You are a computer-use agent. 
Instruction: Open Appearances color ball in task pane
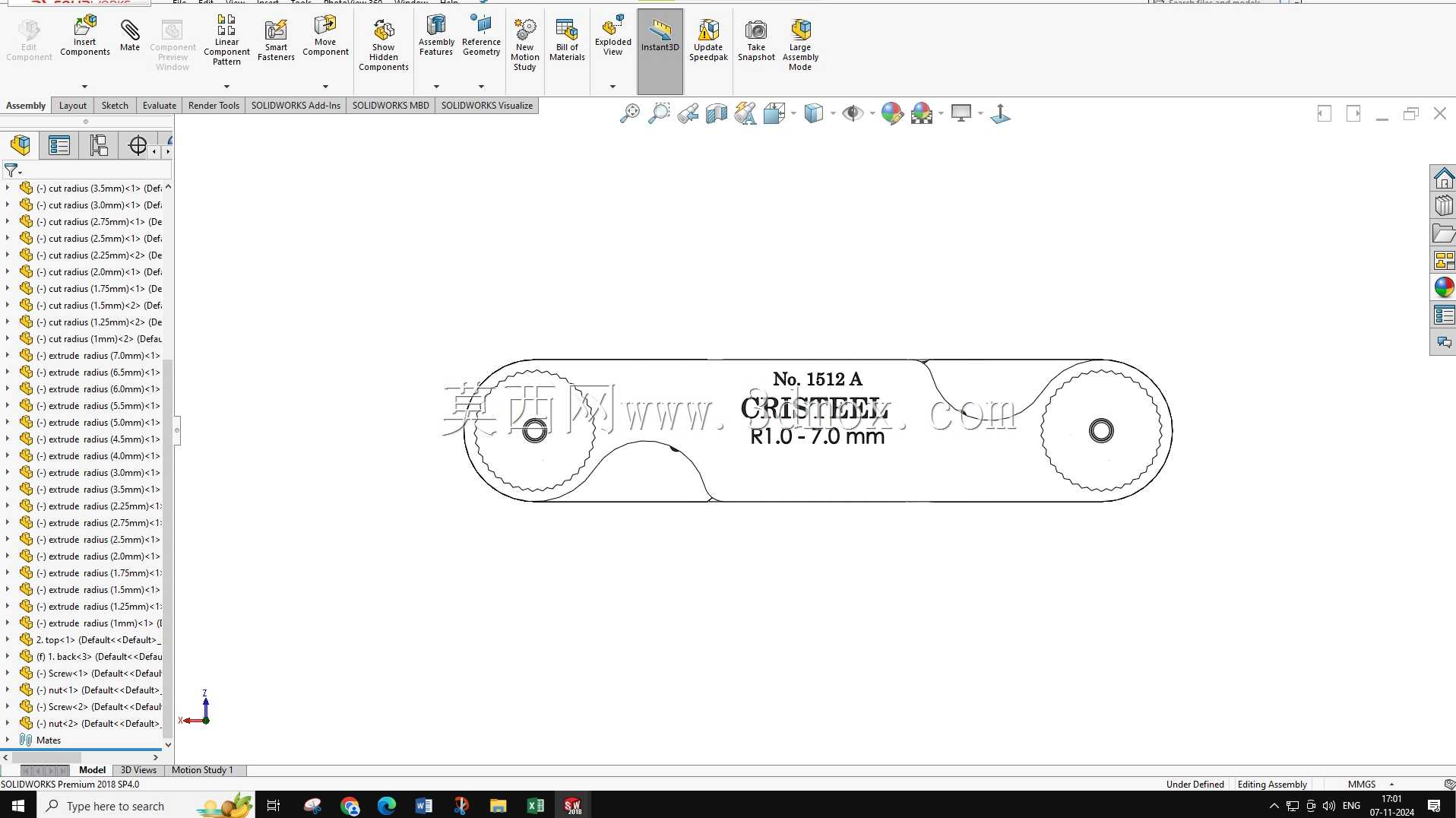(1443, 287)
